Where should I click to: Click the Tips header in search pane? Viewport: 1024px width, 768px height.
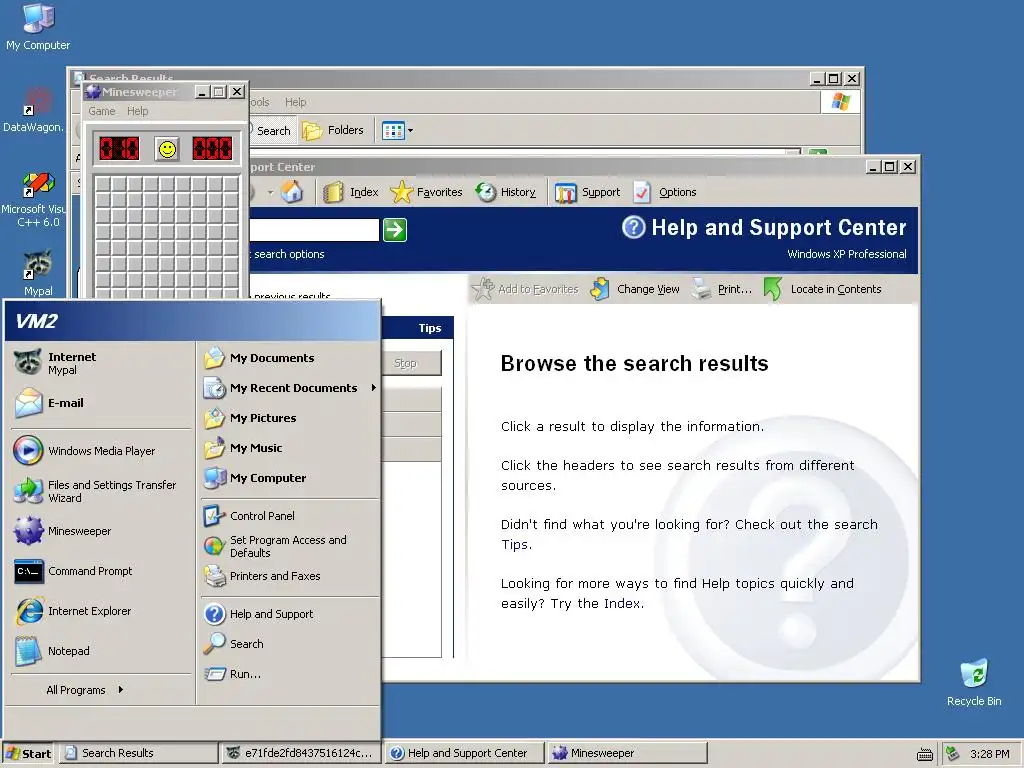pyautogui.click(x=430, y=328)
